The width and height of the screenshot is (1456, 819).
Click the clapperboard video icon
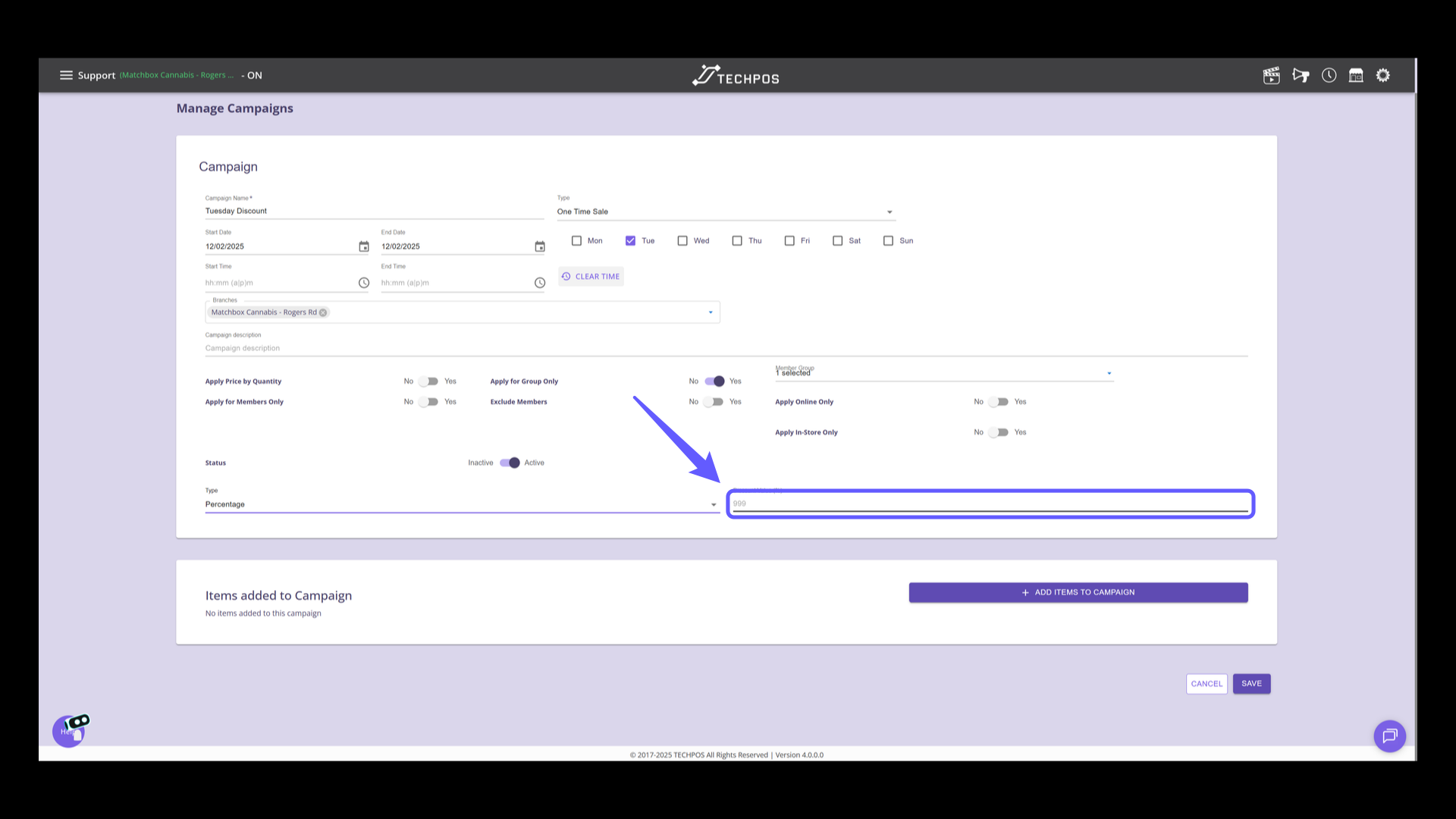[1271, 75]
